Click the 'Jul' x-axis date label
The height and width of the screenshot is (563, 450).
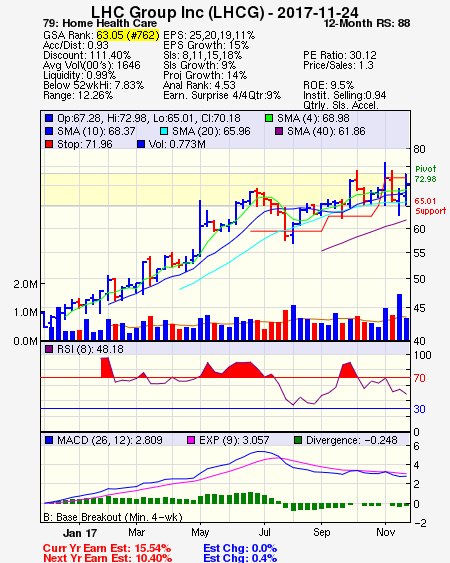(264, 532)
